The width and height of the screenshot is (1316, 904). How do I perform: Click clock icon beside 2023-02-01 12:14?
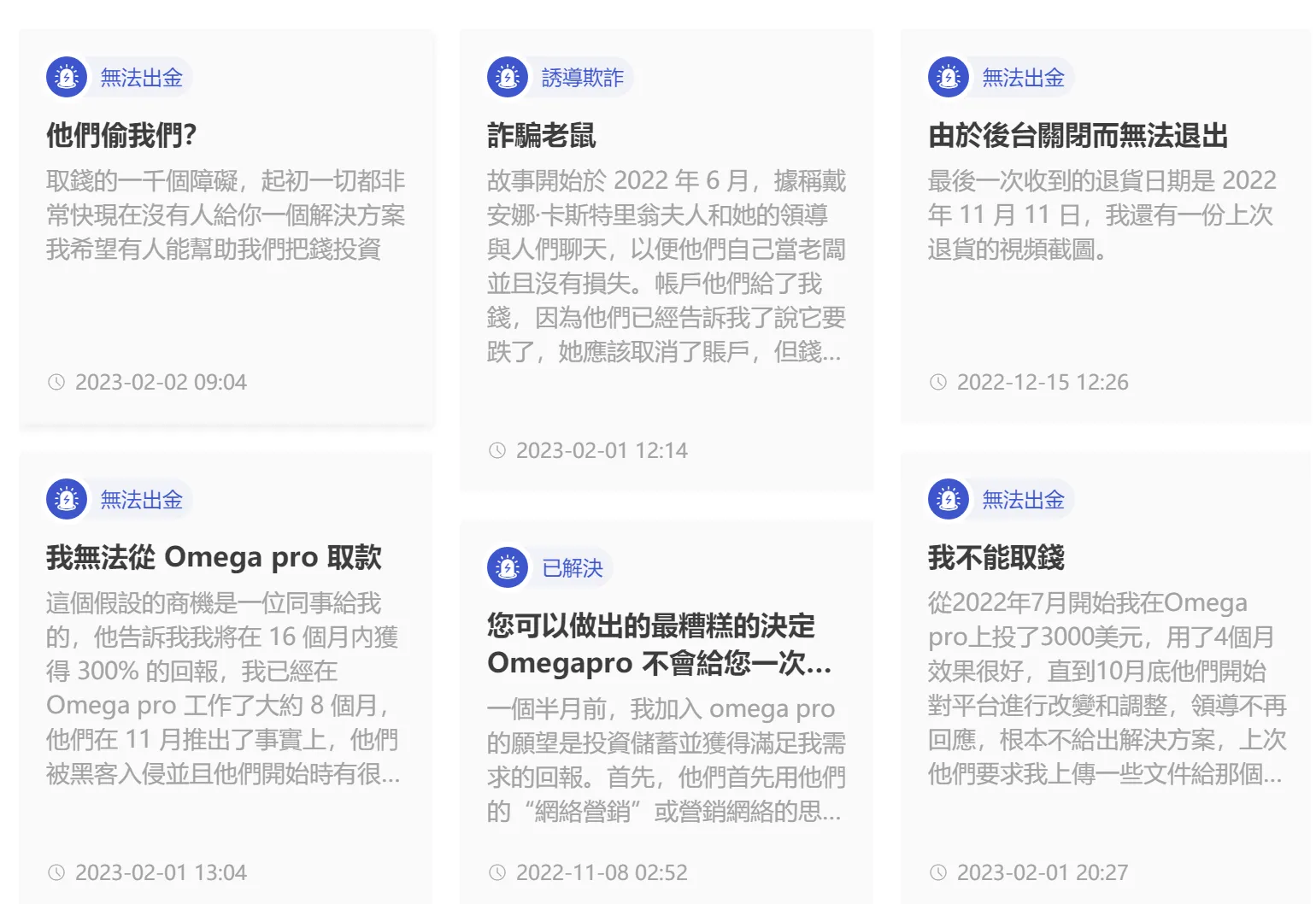click(x=497, y=450)
